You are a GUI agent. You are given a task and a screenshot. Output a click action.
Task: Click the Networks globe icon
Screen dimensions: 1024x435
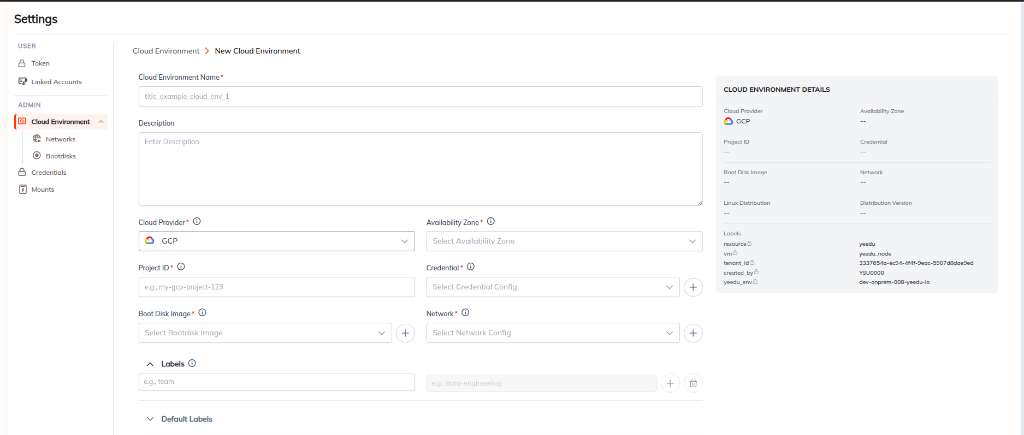click(37, 139)
